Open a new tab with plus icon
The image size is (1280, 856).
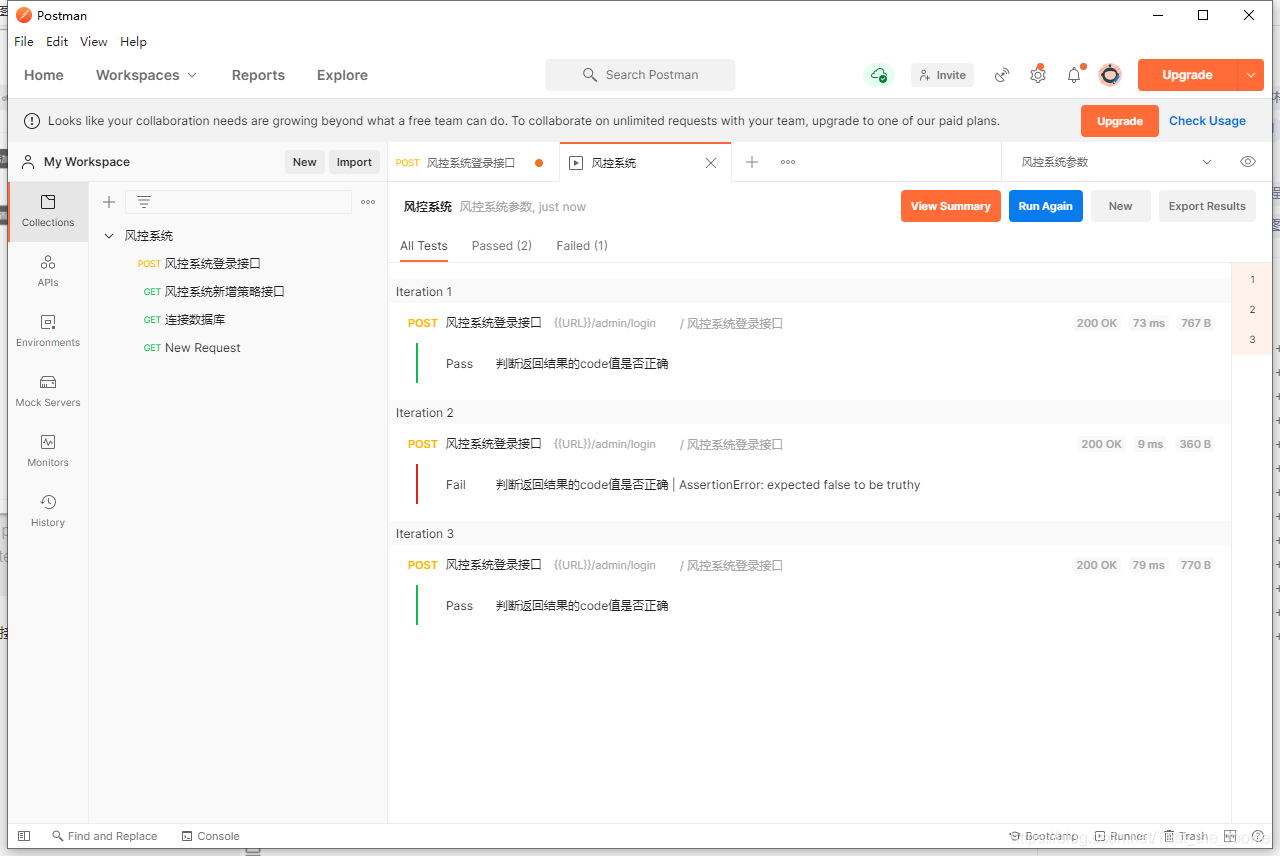click(752, 162)
